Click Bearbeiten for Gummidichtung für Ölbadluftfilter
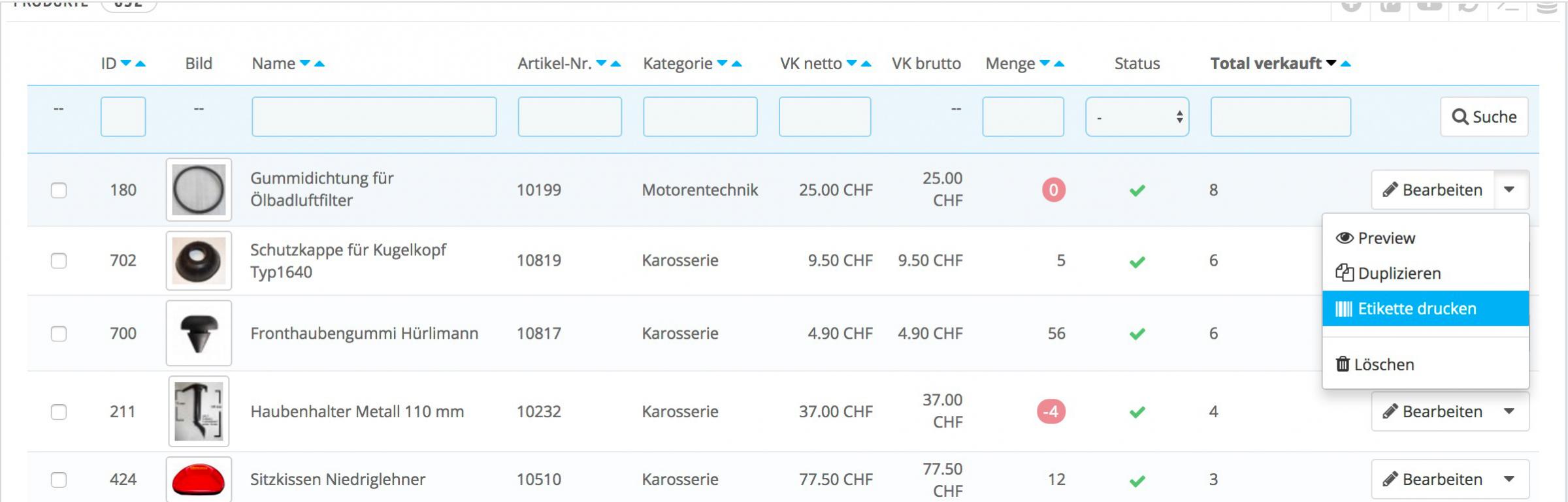 coord(1432,190)
